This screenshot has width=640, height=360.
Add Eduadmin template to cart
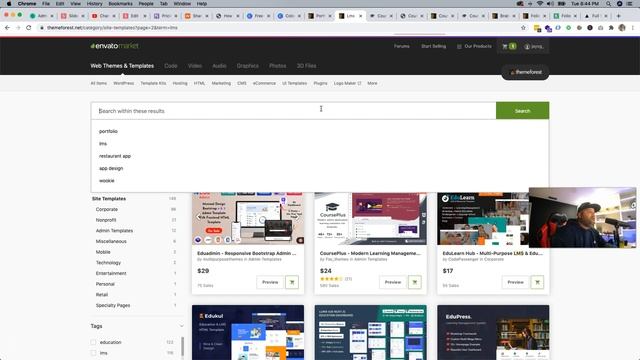tap(292, 282)
